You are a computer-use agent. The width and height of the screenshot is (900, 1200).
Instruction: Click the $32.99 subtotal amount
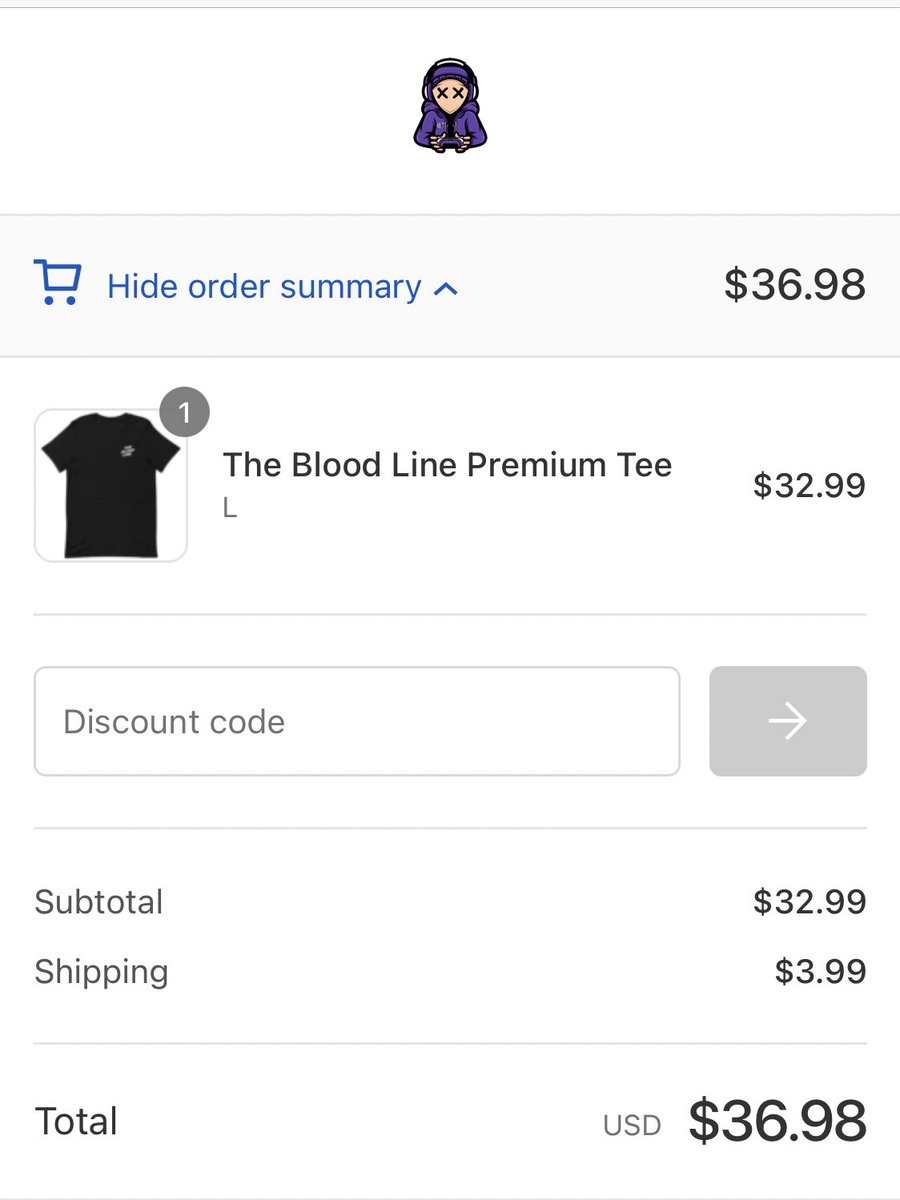809,902
